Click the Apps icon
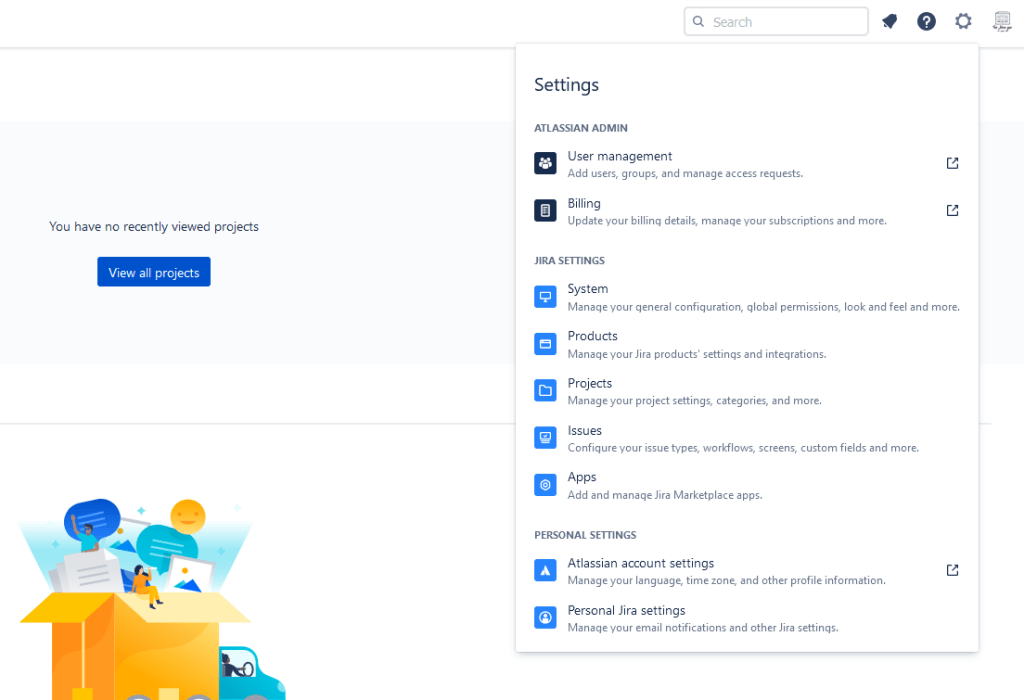This screenshot has width=1024, height=700. pos(545,485)
